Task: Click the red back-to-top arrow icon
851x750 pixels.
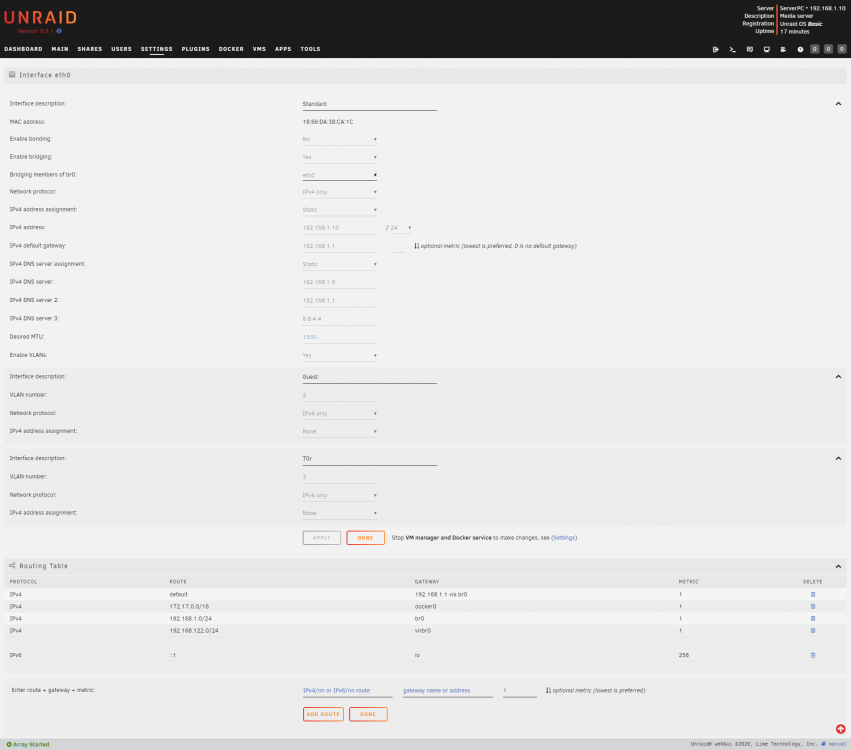Action: tap(840, 729)
